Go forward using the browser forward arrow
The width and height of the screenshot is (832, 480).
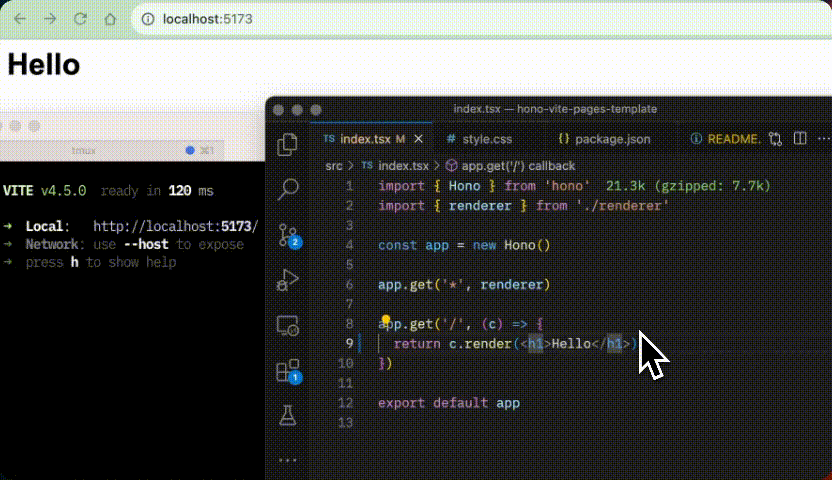click(50, 19)
